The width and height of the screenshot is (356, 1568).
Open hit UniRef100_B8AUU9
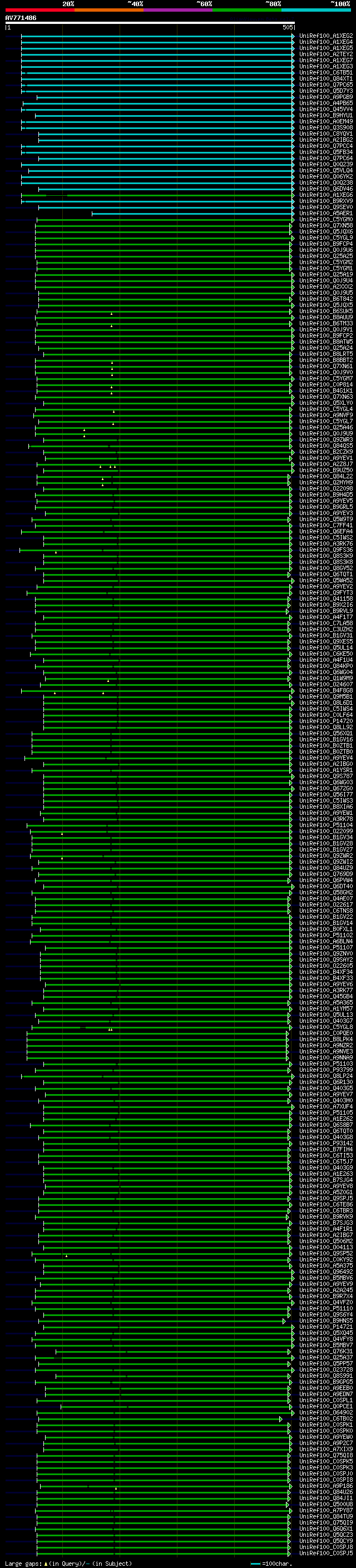point(326,317)
